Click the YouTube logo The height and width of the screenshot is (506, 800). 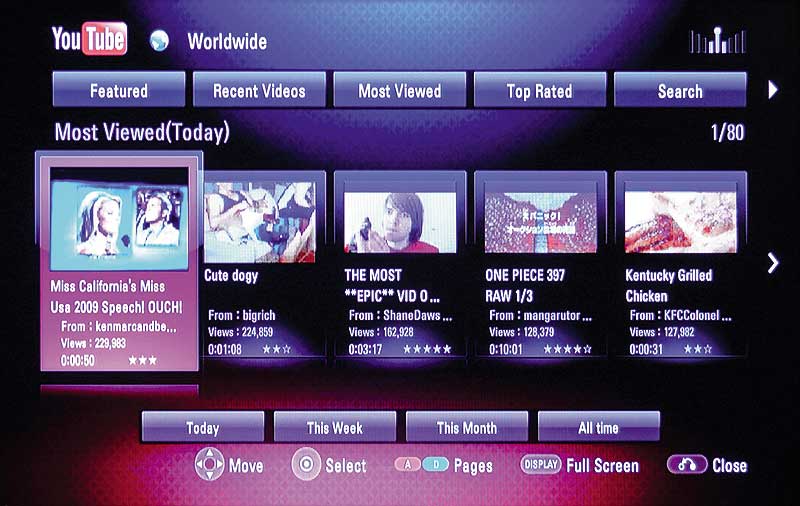pos(89,39)
